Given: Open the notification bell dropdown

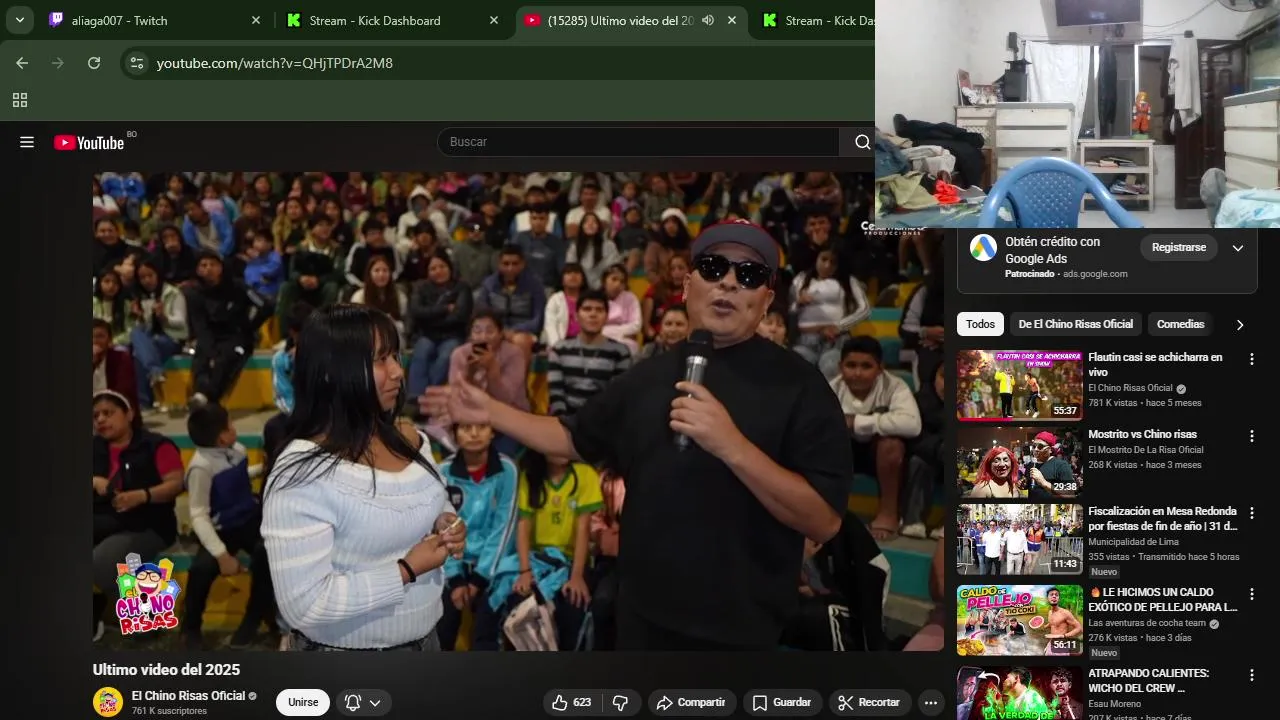Looking at the screenshot, I should (363, 702).
